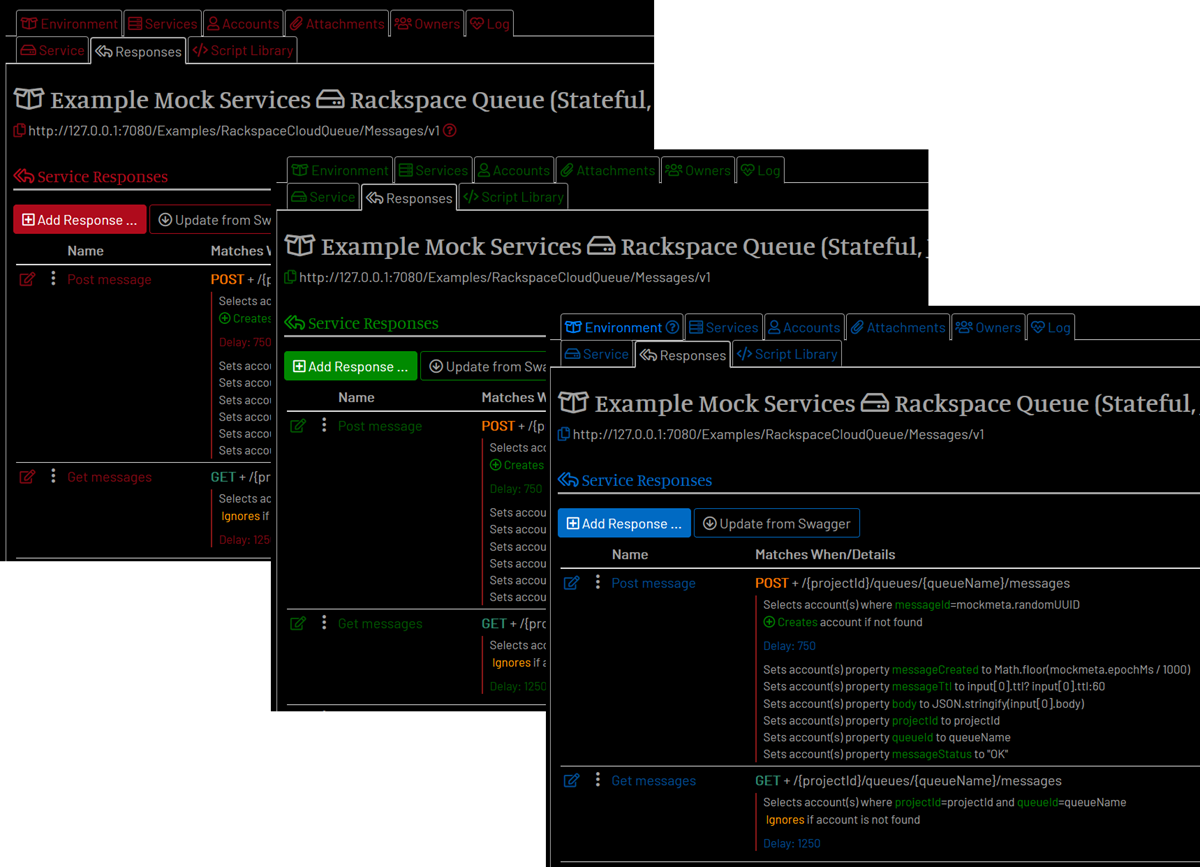Screen dimensions: 1200x867
Task: Open Services tab in green window
Action: tap(432, 170)
